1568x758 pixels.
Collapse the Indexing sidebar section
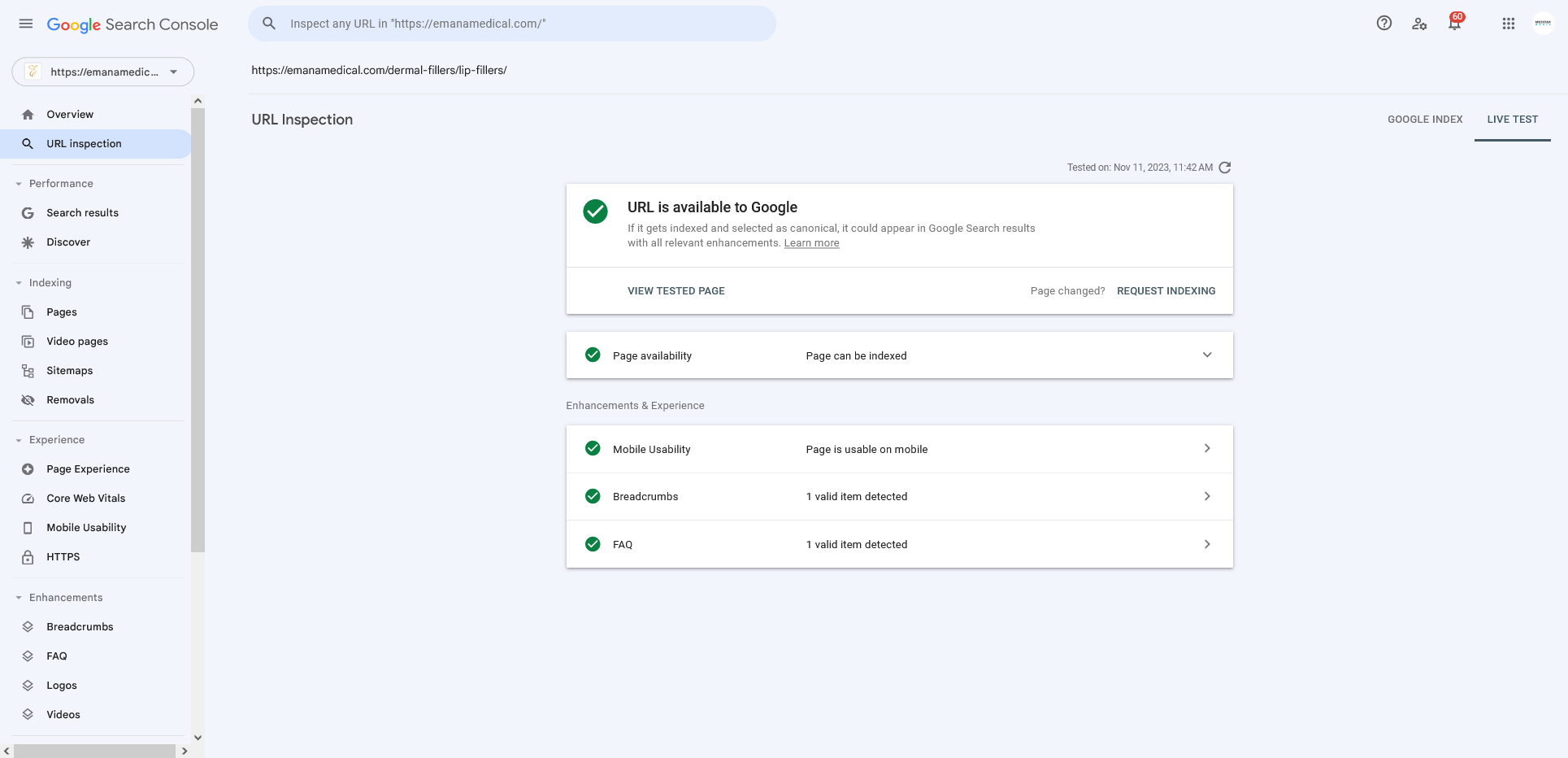click(x=50, y=283)
